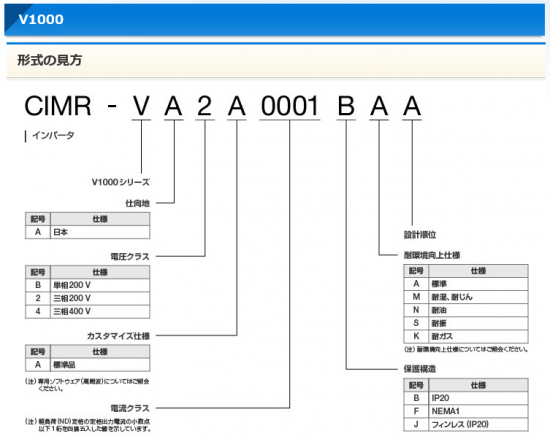Click symbol 4 in the voltage class table
The image size is (550, 439).
tap(38, 311)
